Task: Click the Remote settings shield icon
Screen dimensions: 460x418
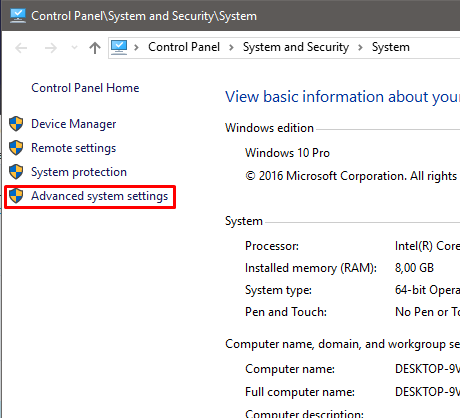Action: click(x=16, y=148)
